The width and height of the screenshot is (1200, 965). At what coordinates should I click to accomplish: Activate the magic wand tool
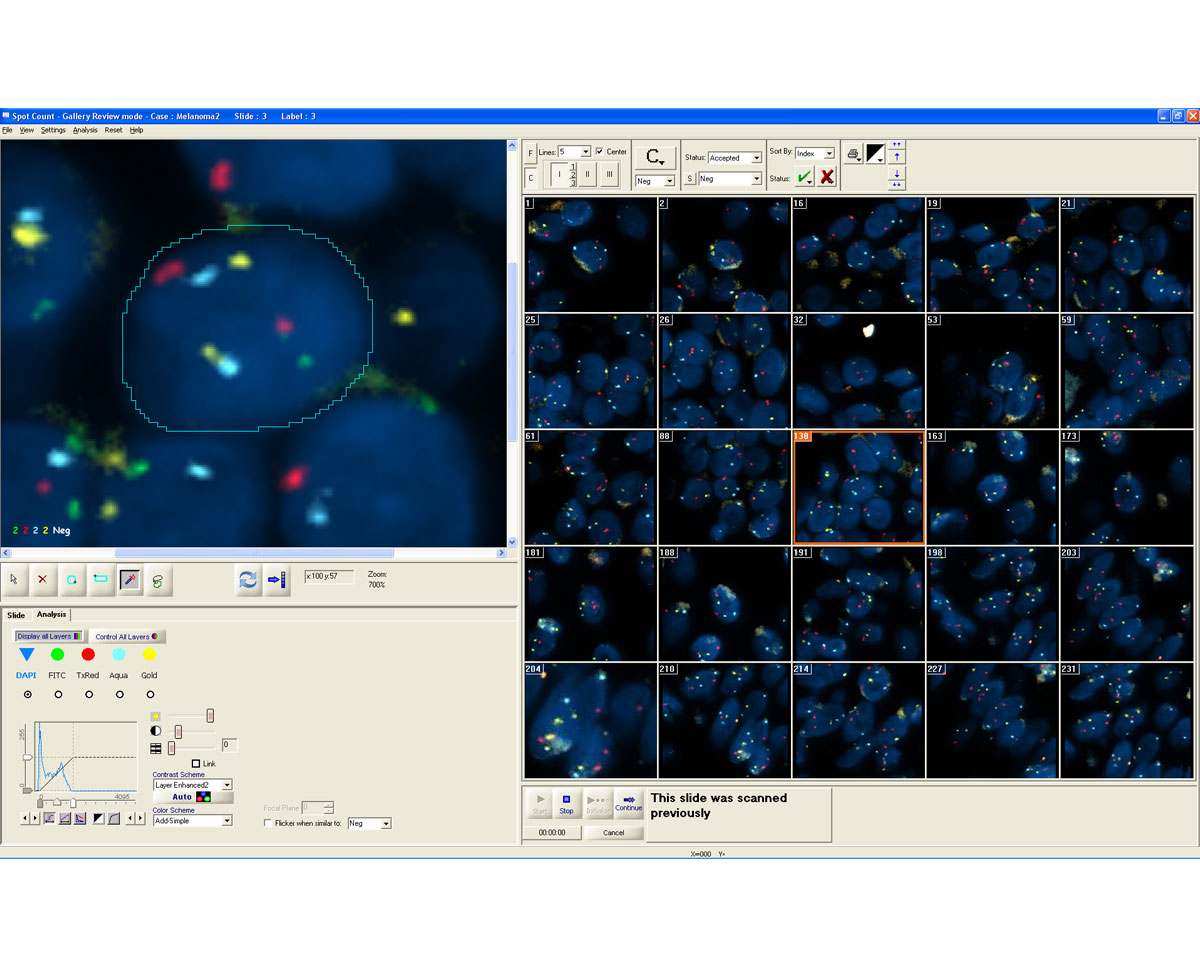[130, 579]
